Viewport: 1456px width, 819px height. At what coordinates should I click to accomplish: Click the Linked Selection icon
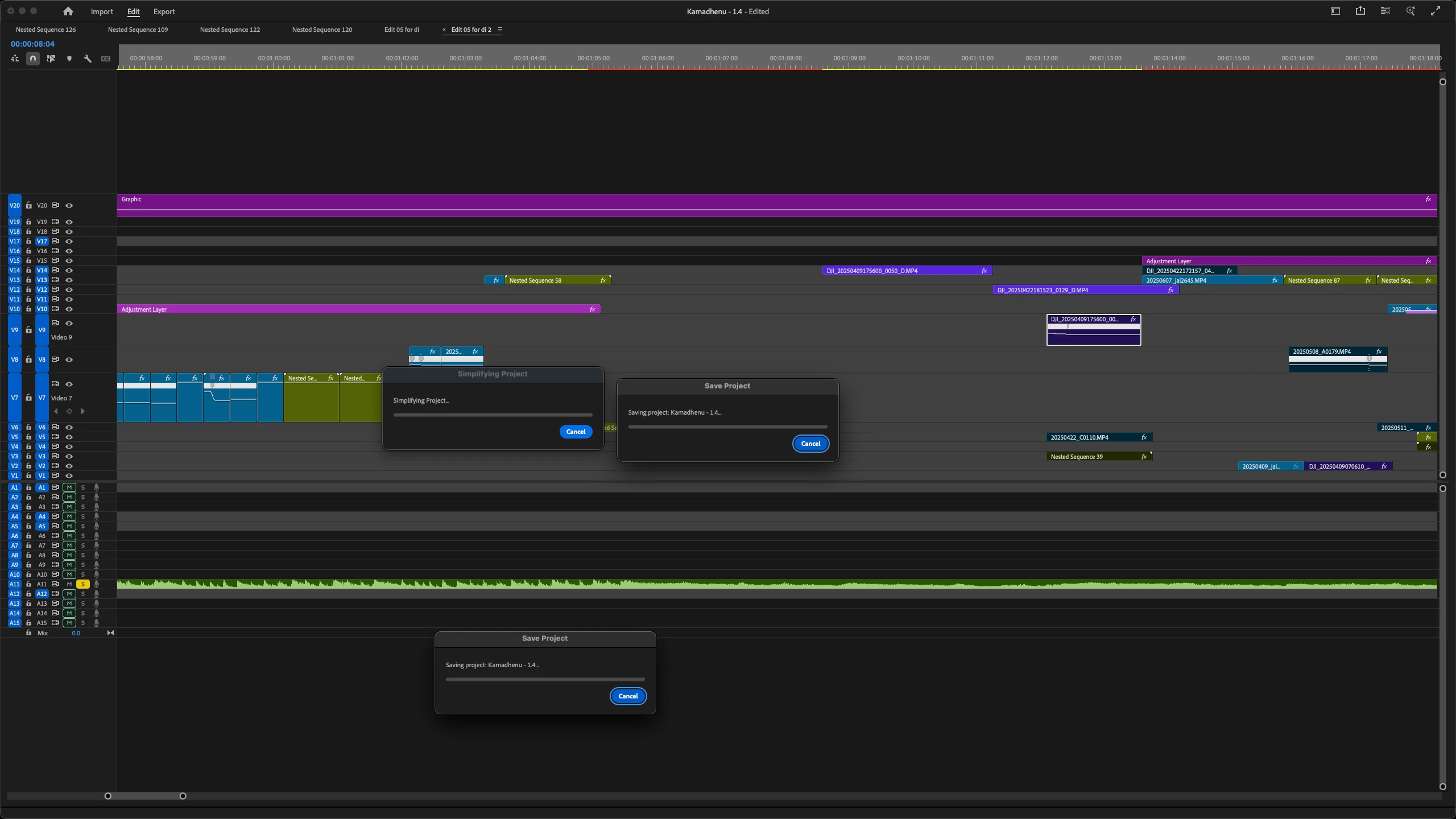pyautogui.click(x=51, y=59)
